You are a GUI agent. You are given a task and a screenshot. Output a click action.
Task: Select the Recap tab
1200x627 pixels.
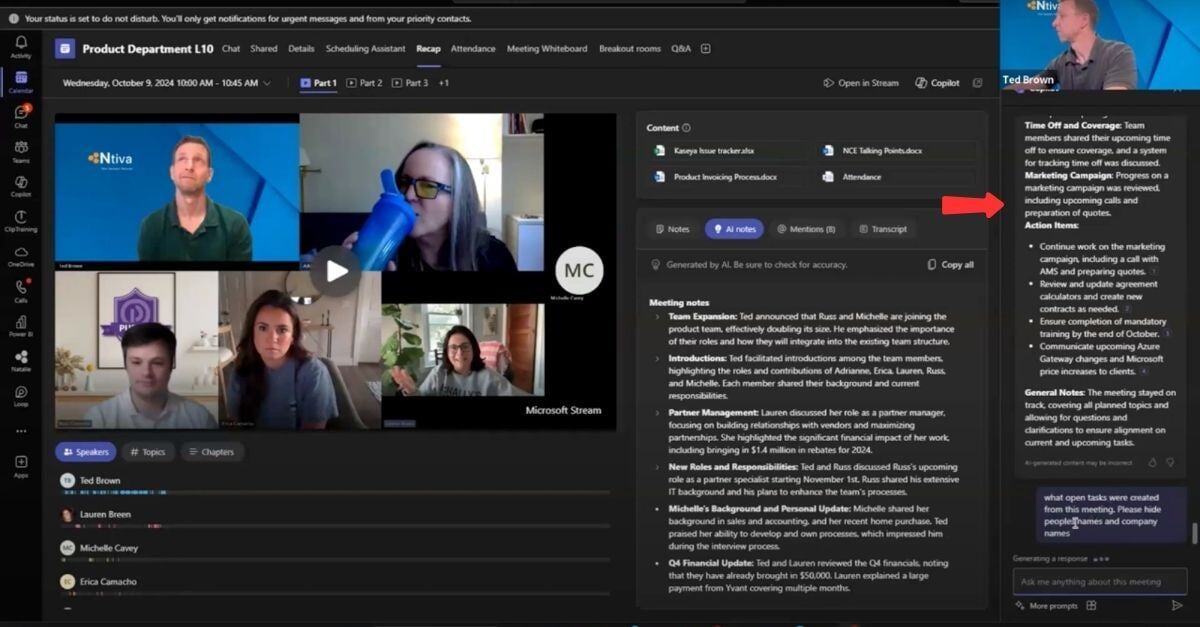428,48
